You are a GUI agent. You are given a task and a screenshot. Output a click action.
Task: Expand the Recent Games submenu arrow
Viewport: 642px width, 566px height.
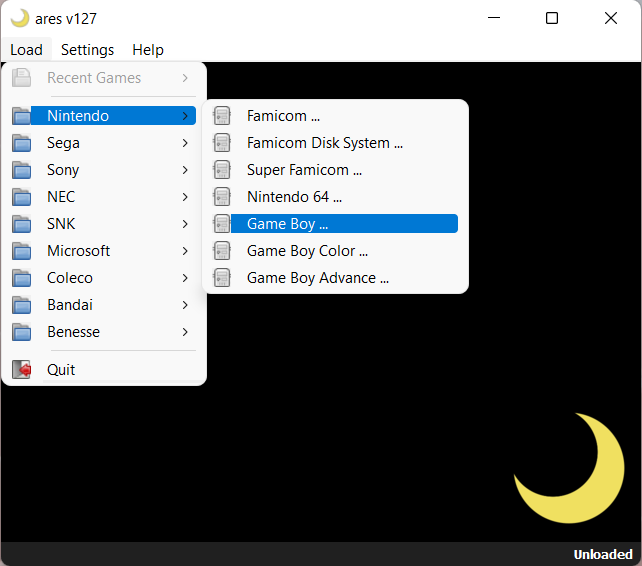(x=185, y=78)
